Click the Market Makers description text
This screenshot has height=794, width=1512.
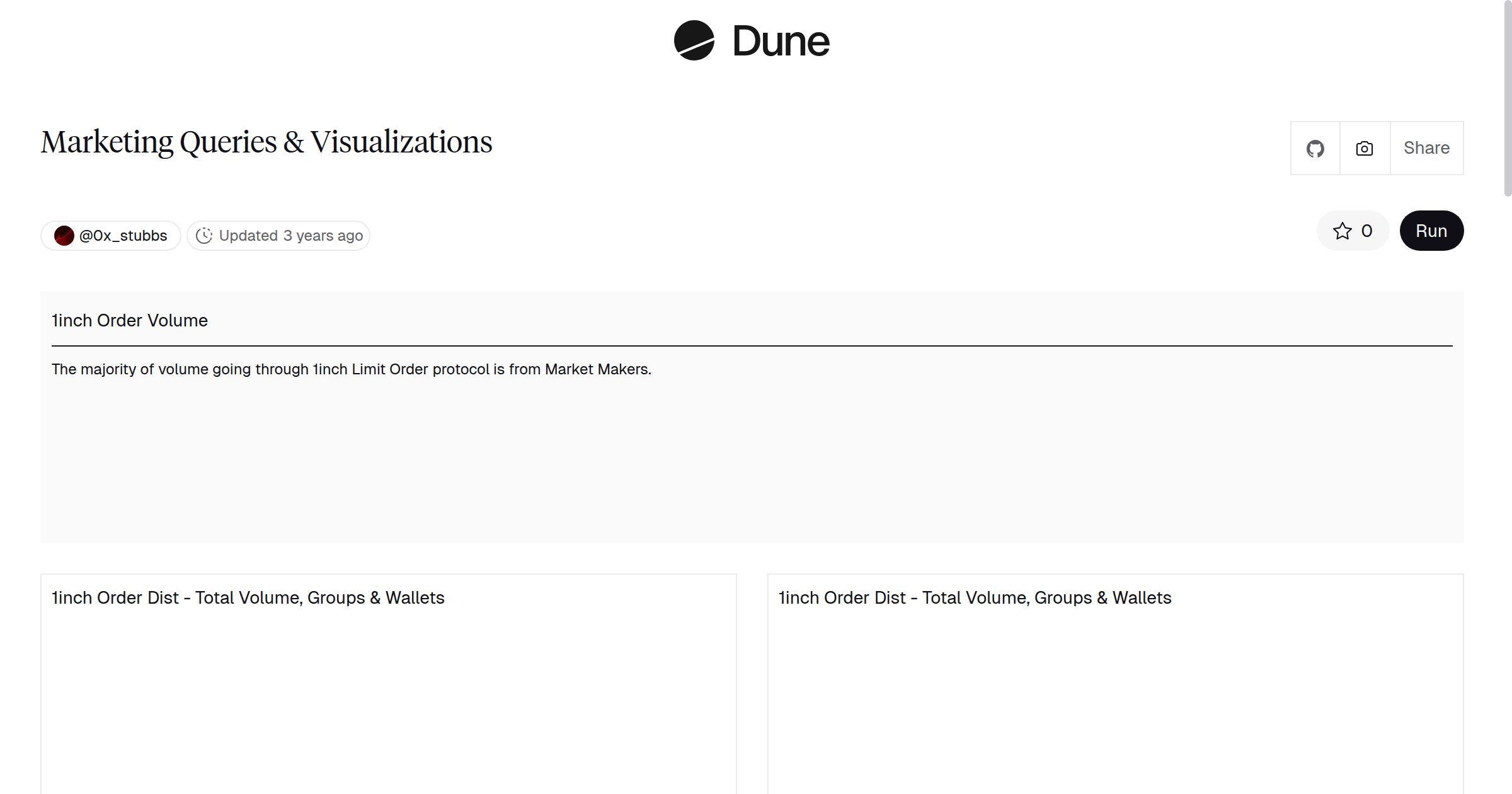pos(351,369)
